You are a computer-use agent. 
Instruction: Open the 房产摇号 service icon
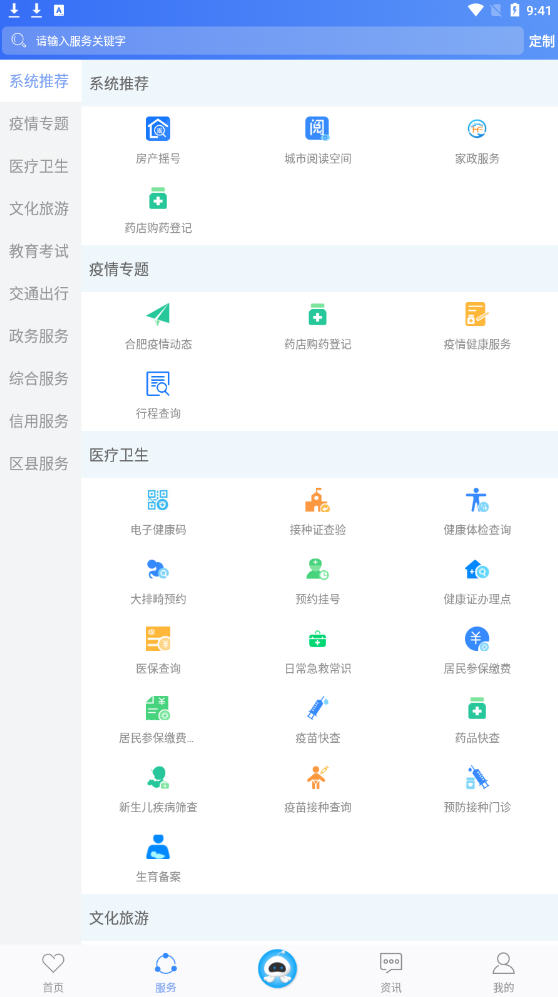tap(158, 129)
